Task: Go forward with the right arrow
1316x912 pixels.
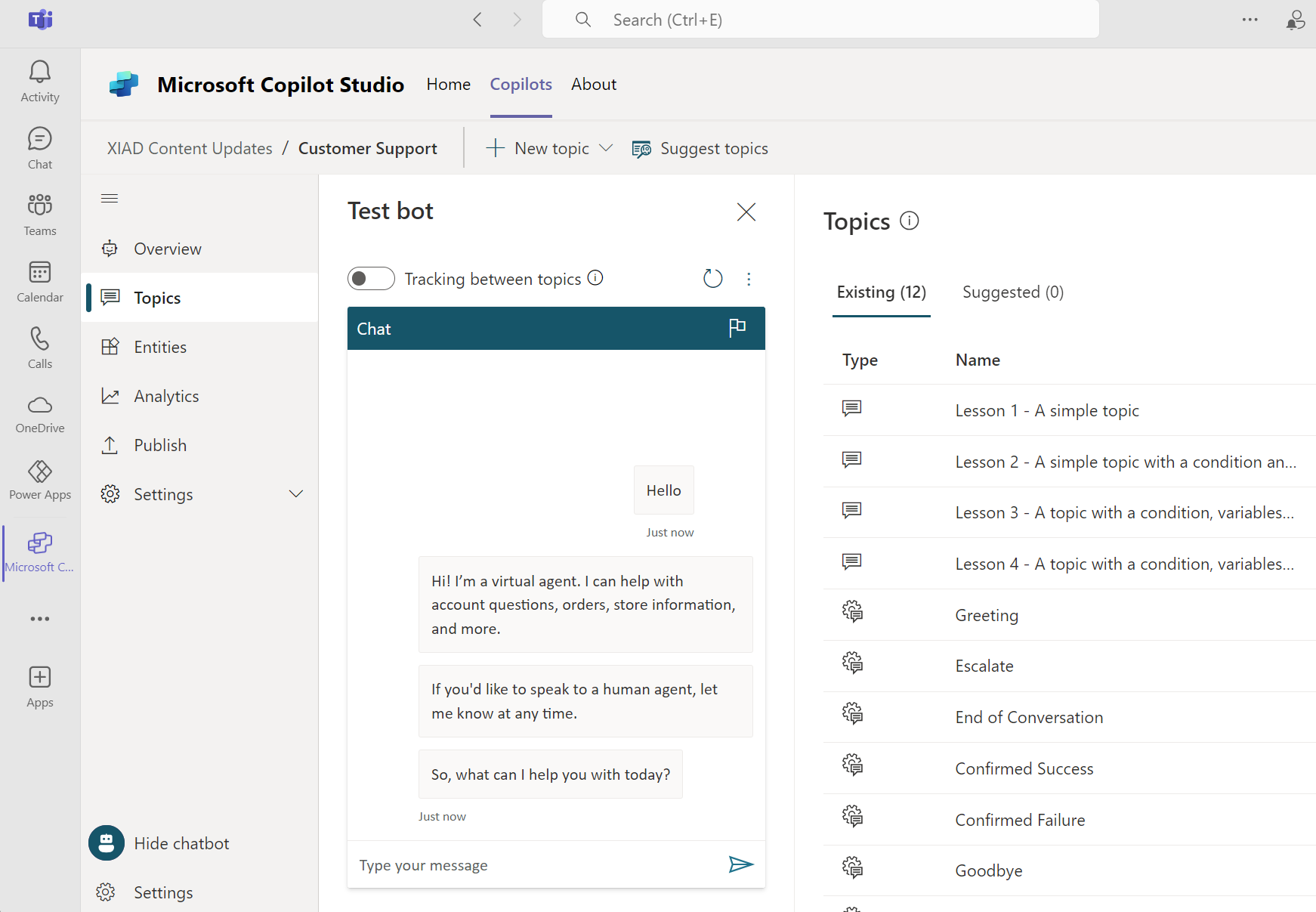Action: 517,20
